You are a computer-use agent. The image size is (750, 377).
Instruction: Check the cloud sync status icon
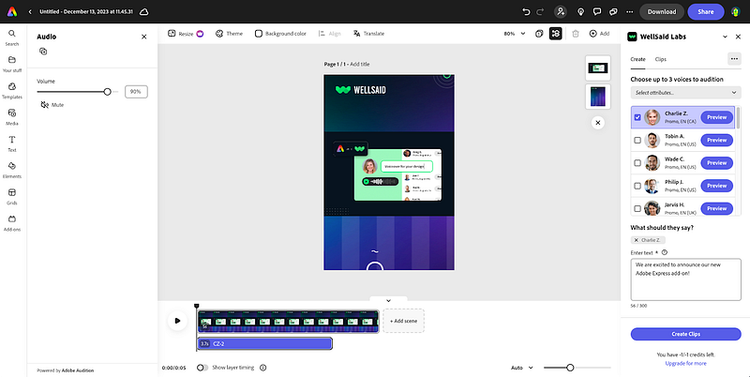pos(143,11)
